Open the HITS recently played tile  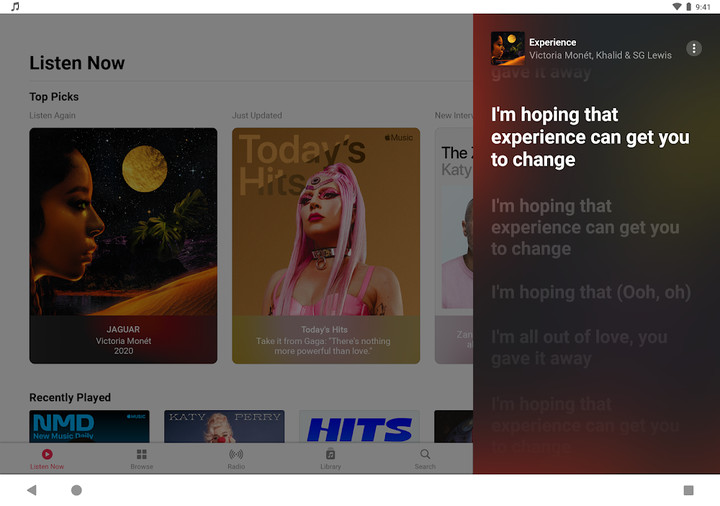[359, 428]
